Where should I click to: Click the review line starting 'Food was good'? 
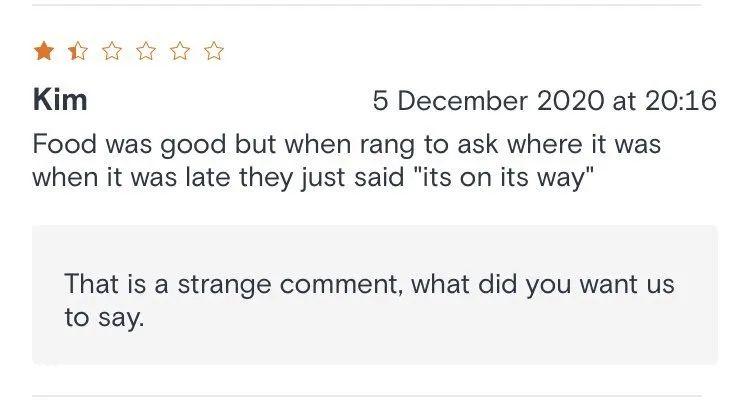[347, 144]
